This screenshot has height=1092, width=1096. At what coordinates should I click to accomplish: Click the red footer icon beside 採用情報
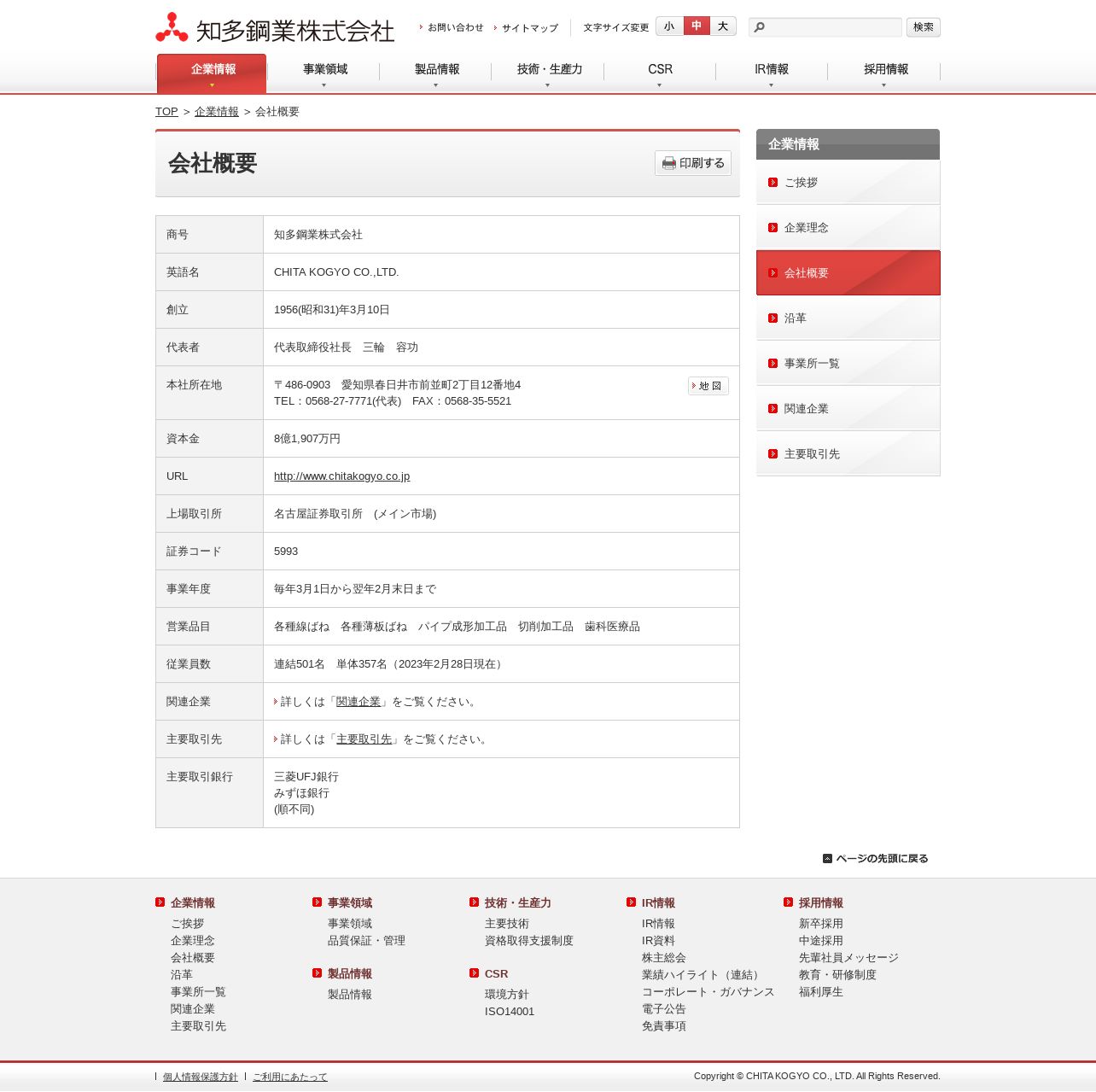click(788, 902)
